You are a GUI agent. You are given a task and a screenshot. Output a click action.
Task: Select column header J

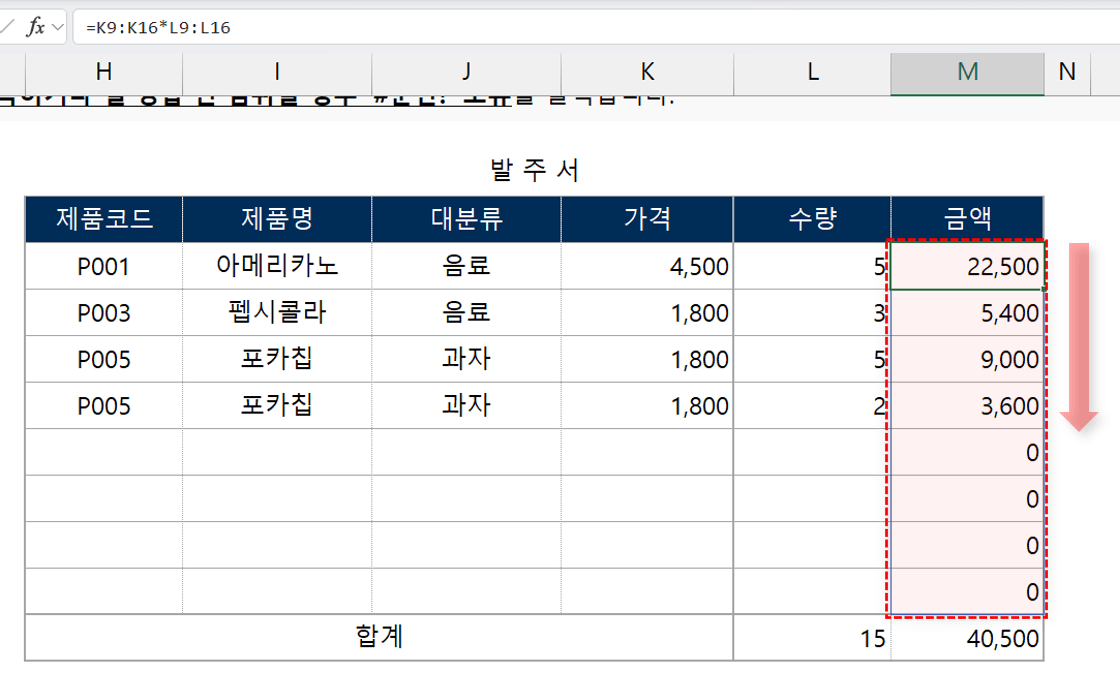click(x=466, y=73)
